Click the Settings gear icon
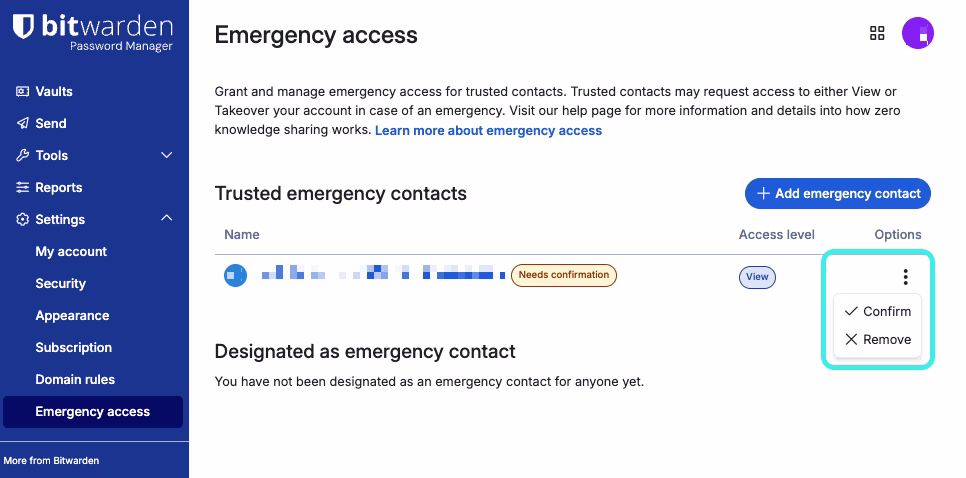Screen dimensions: 966x478 (23, 219)
